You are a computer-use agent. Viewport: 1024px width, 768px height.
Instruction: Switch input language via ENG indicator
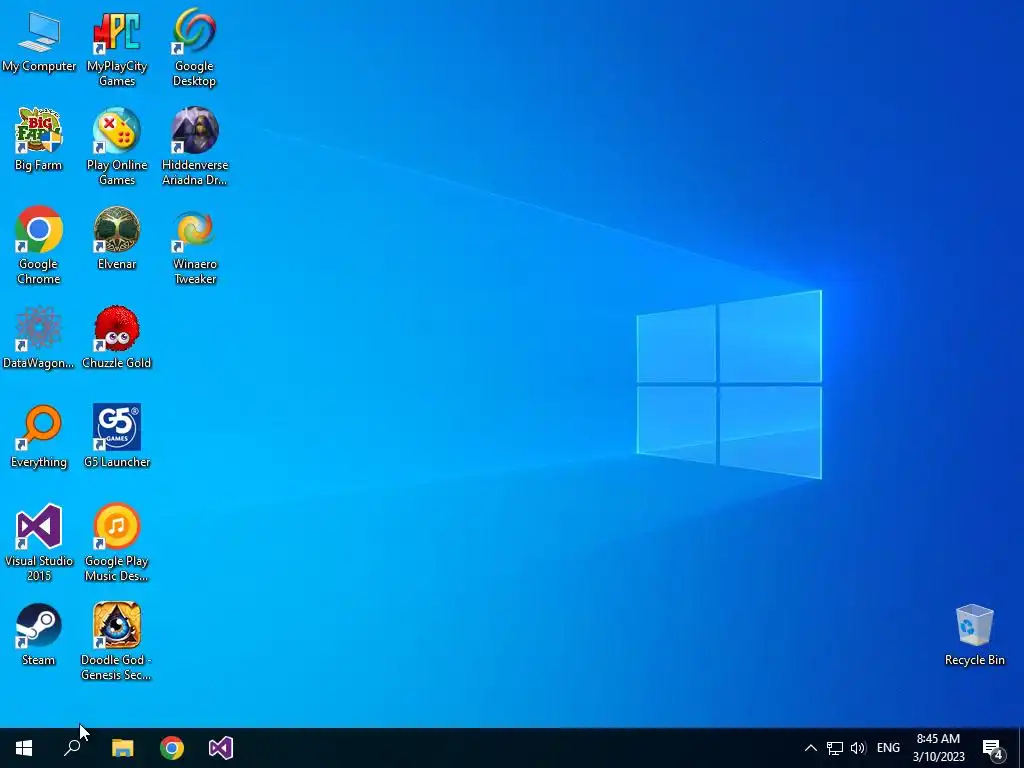pos(888,748)
